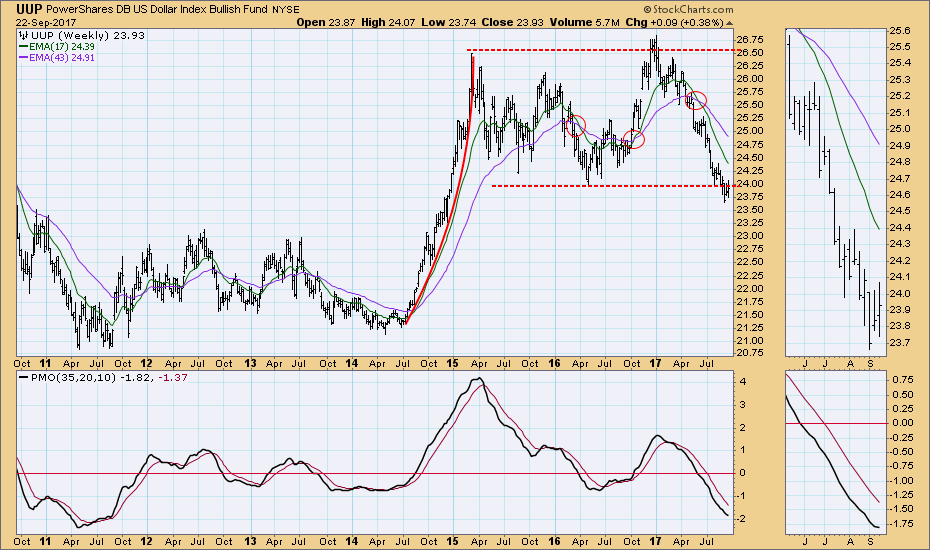The height and width of the screenshot is (550, 930).
Task: Click the year label 11 on the price chart x-axis
Action: click(45, 363)
